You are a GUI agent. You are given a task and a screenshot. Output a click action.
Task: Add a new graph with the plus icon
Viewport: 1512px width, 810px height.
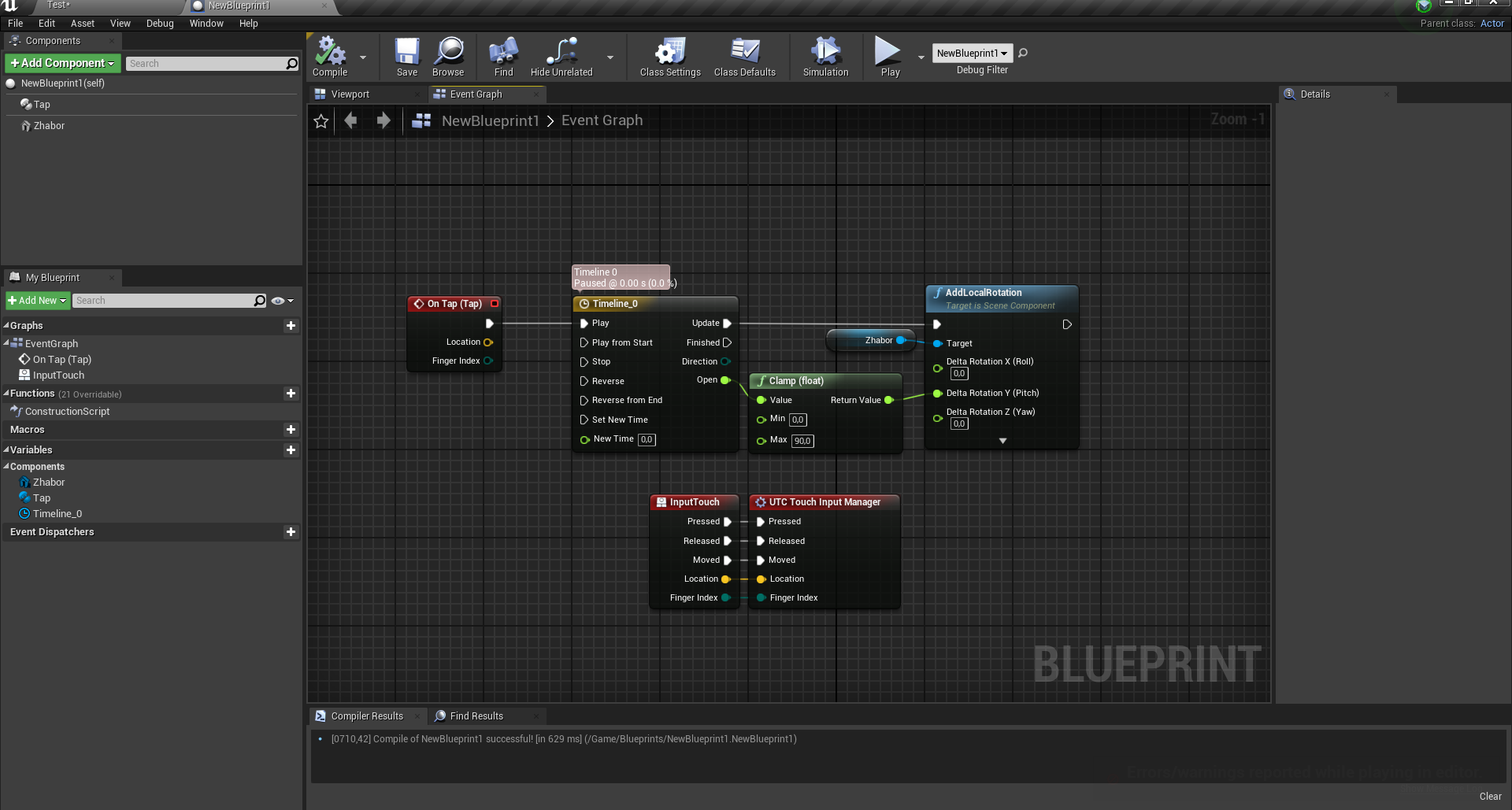click(x=291, y=326)
